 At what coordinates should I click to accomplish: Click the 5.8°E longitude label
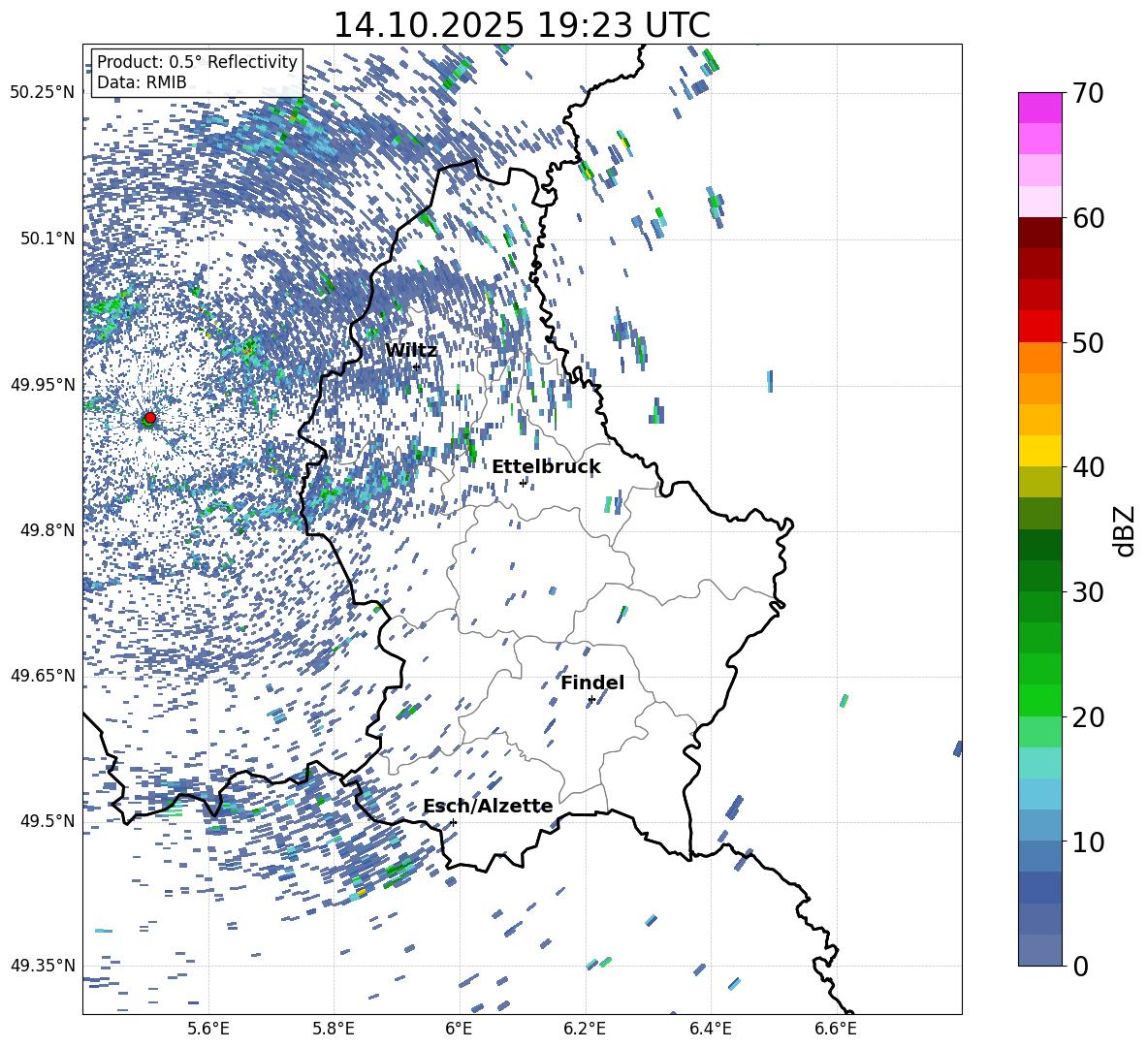(x=334, y=1029)
